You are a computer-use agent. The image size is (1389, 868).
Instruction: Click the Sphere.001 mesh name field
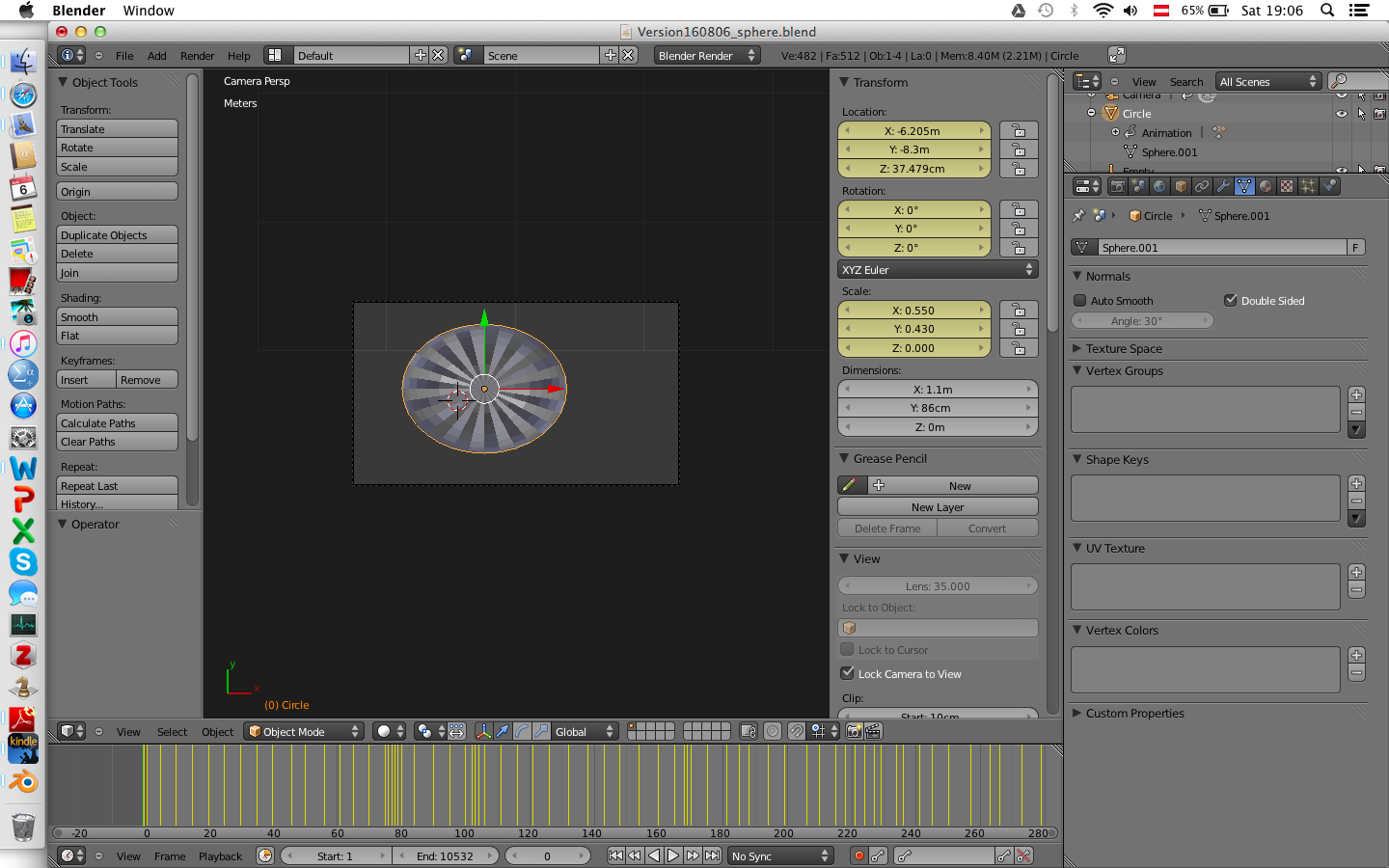[1222, 247]
